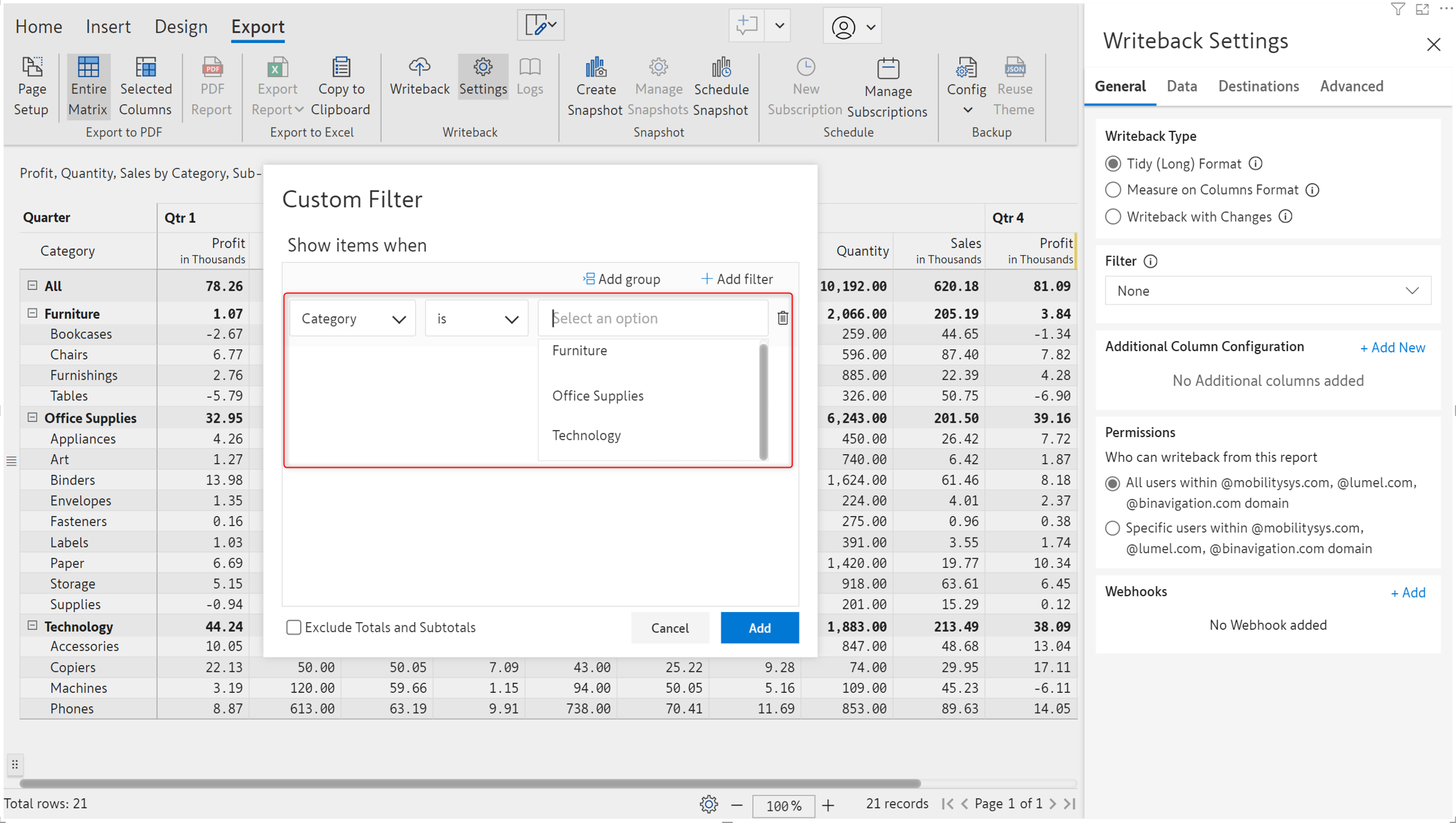The width and height of the screenshot is (1456, 823).
Task: Open Manage Subscriptions calendar icon
Action: [x=887, y=69]
